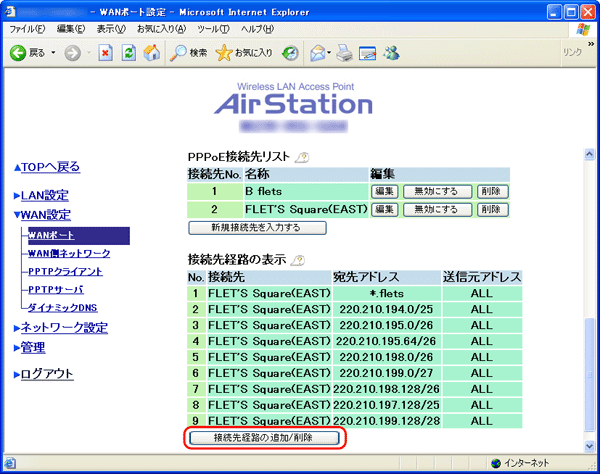Image resolution: width=600 pixels, height=474 pixels.
Task: Click ログアウト link
Action: pyautogui.click(x=47, y=374)
